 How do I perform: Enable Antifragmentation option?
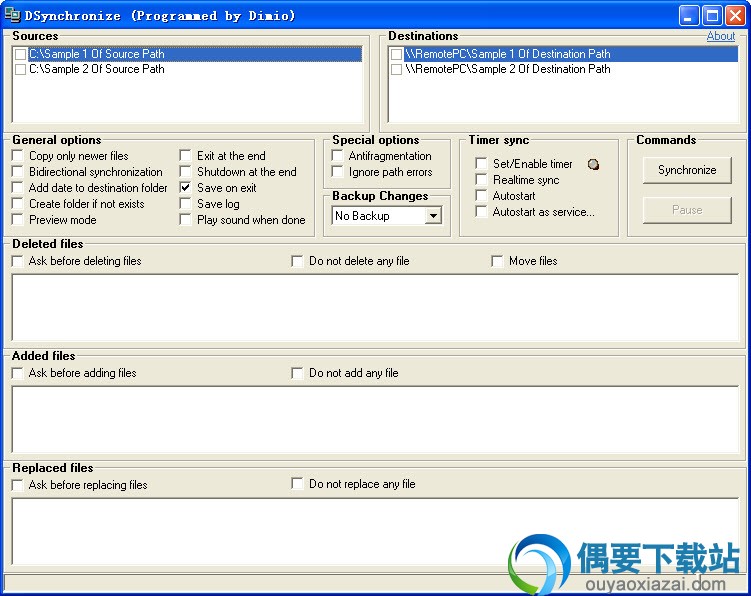click(x=337, y=156)
